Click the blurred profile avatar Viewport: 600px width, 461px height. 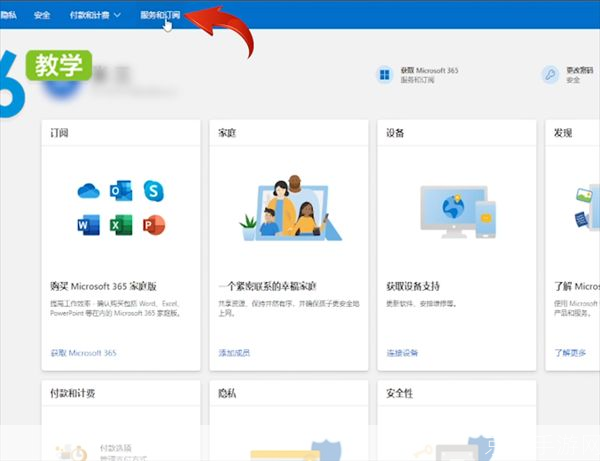click(61, 84)
